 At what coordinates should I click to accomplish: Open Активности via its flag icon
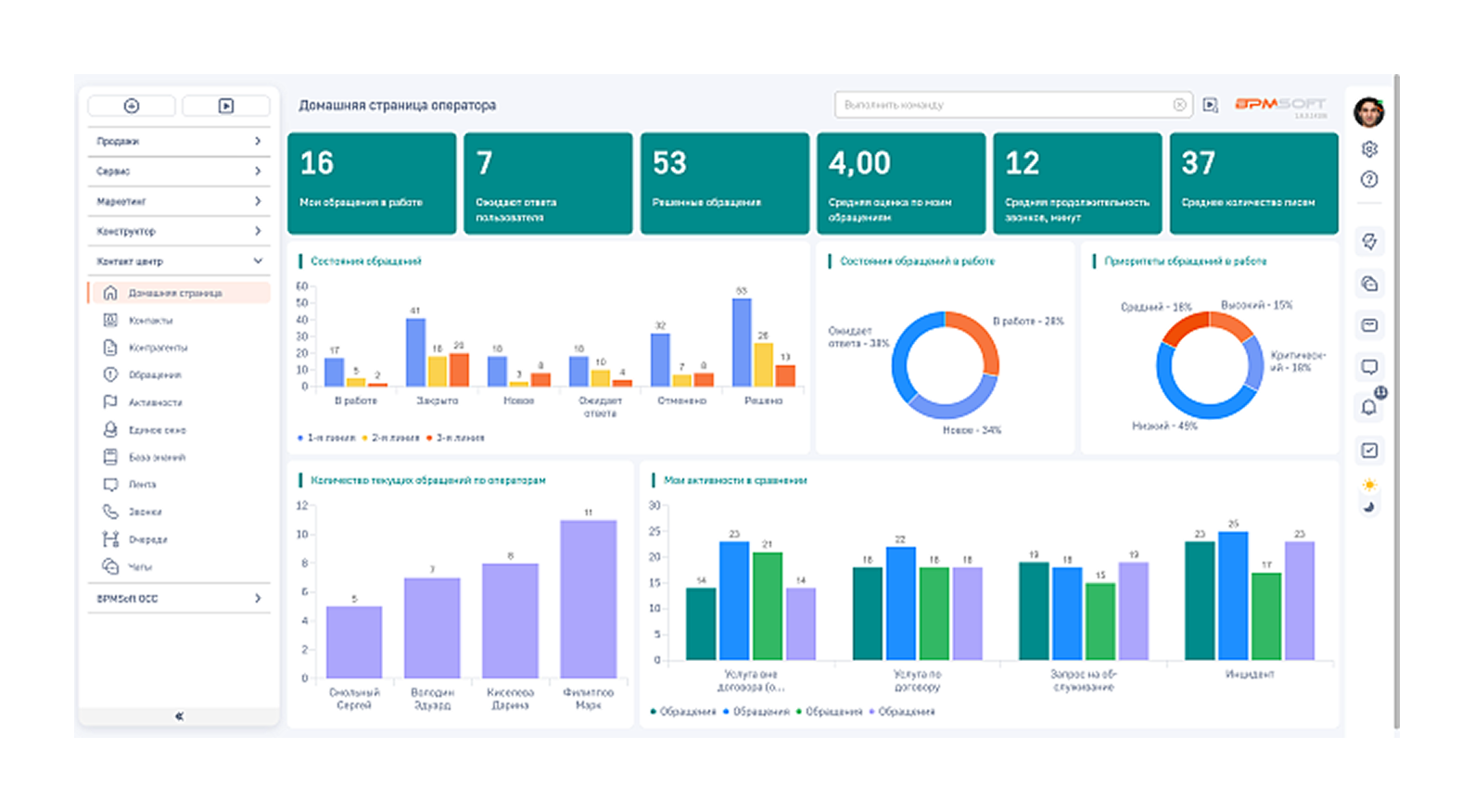pos(110,402)
